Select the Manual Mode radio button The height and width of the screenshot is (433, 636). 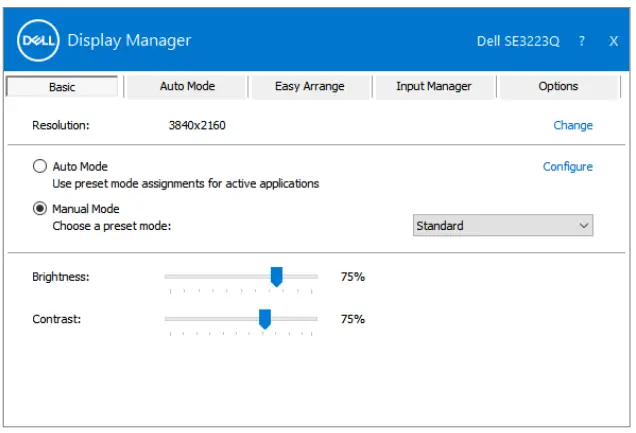(40, 208)
